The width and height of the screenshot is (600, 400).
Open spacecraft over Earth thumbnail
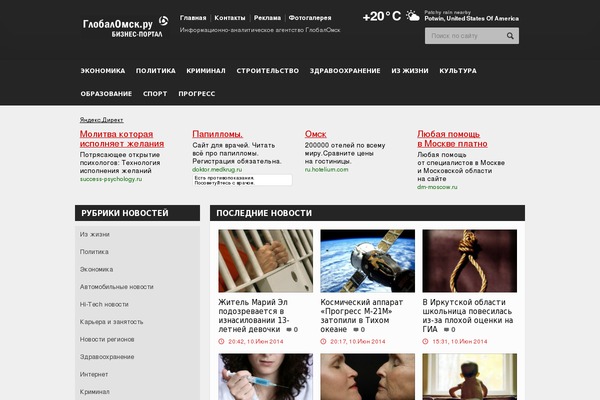click(367, 261)
